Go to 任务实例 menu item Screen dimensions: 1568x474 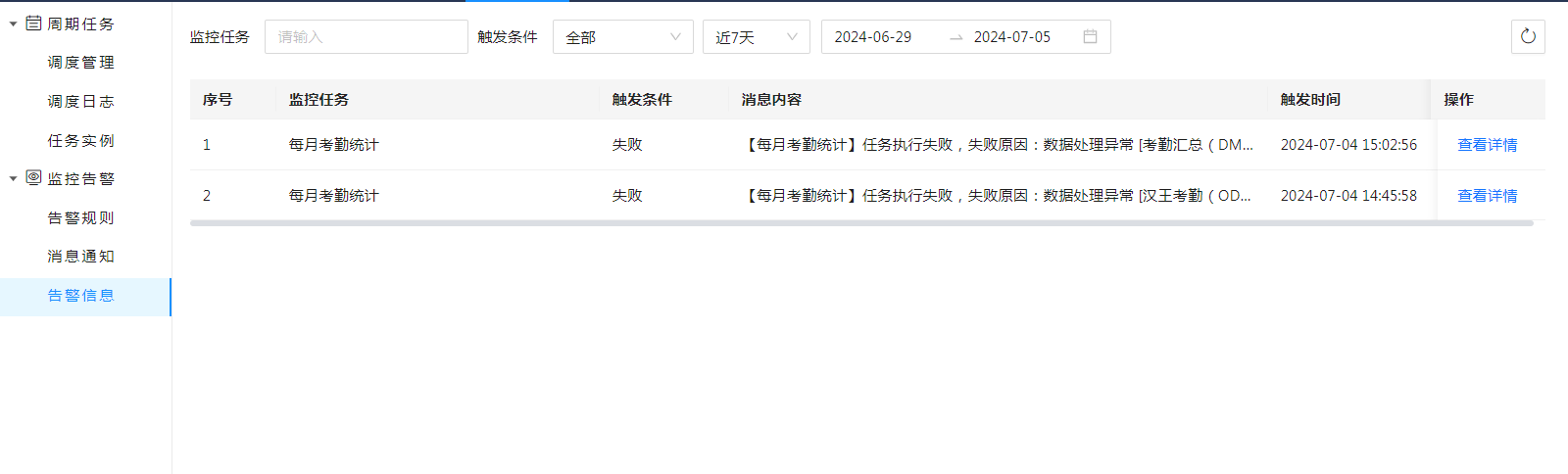click(x=81, y=141)
